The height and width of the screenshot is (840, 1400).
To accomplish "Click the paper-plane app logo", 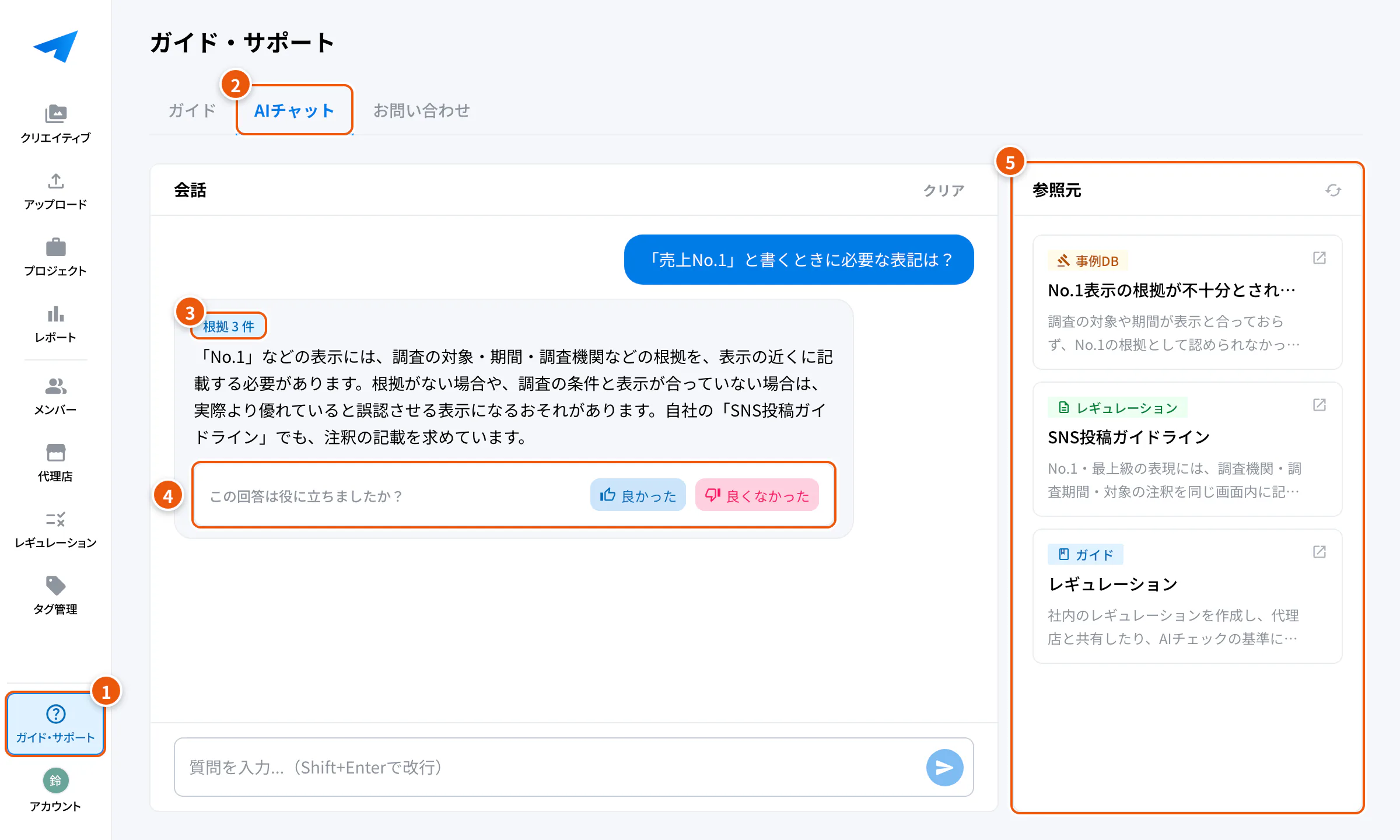I will point(55,46).
